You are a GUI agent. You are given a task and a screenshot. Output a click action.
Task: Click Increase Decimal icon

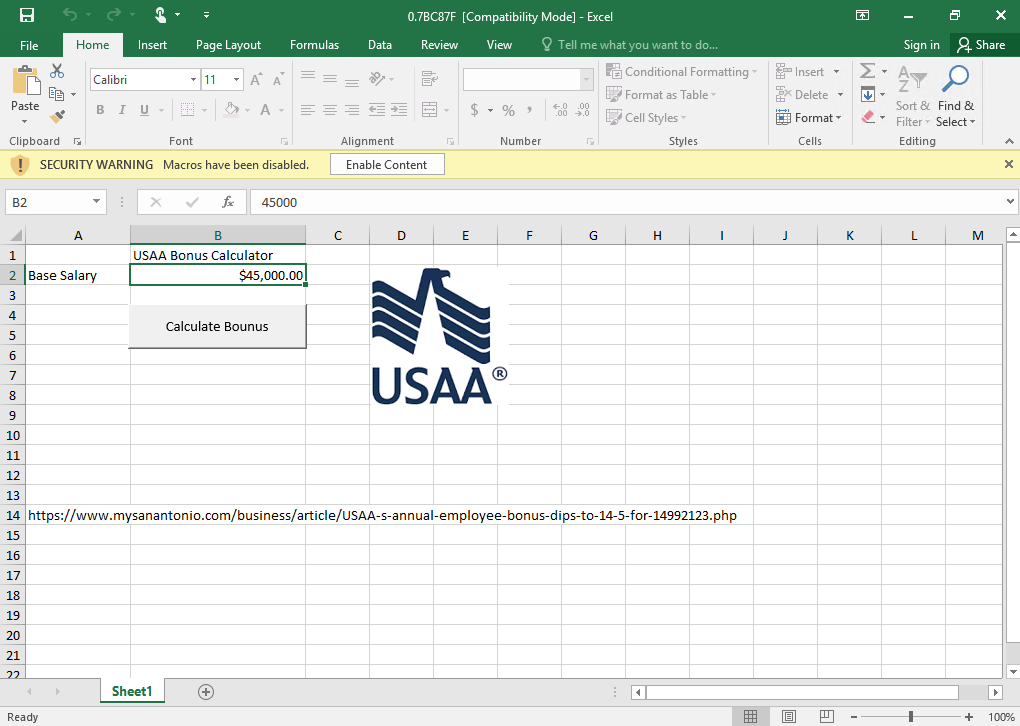[560, 110]
